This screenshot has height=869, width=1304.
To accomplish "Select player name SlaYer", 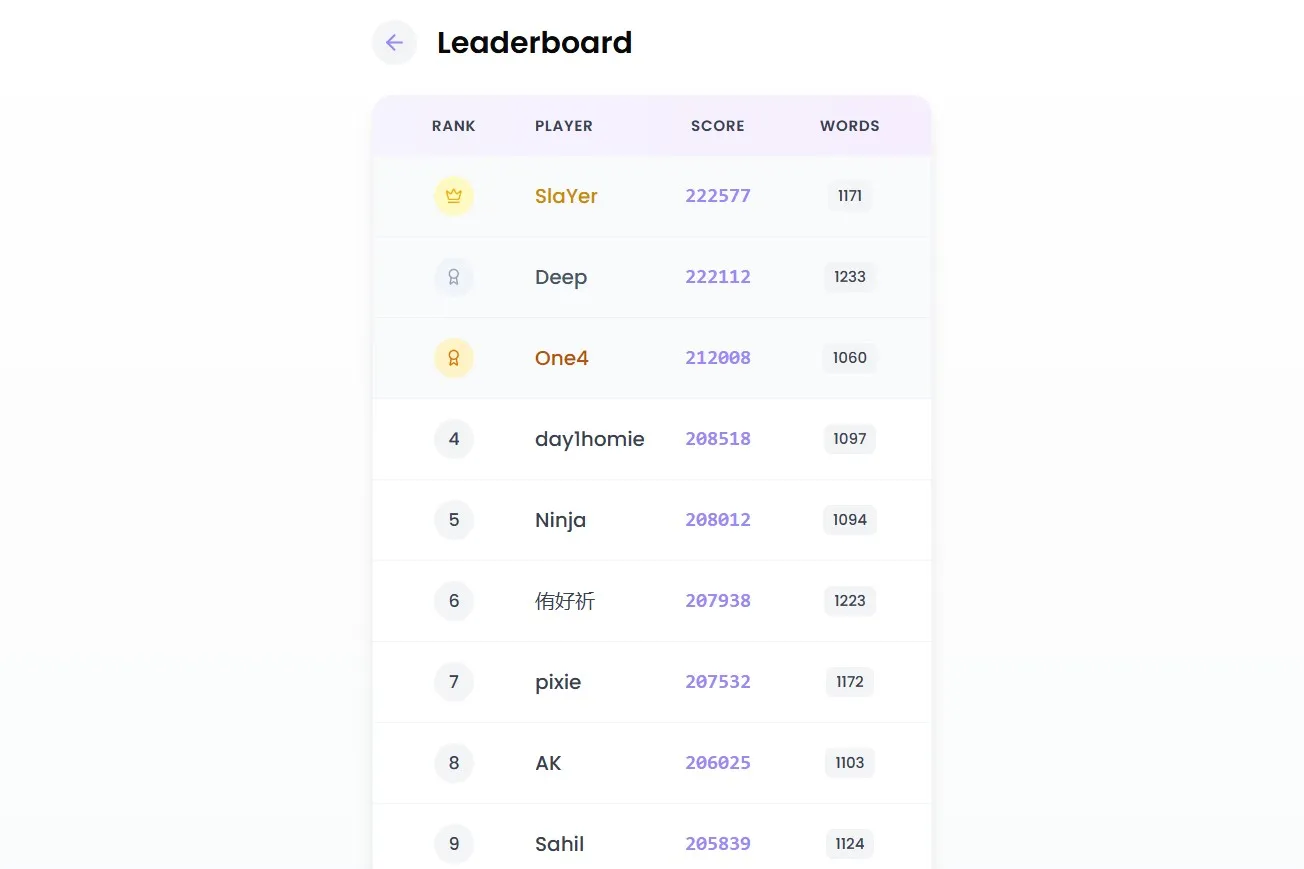I will [566, 196].
